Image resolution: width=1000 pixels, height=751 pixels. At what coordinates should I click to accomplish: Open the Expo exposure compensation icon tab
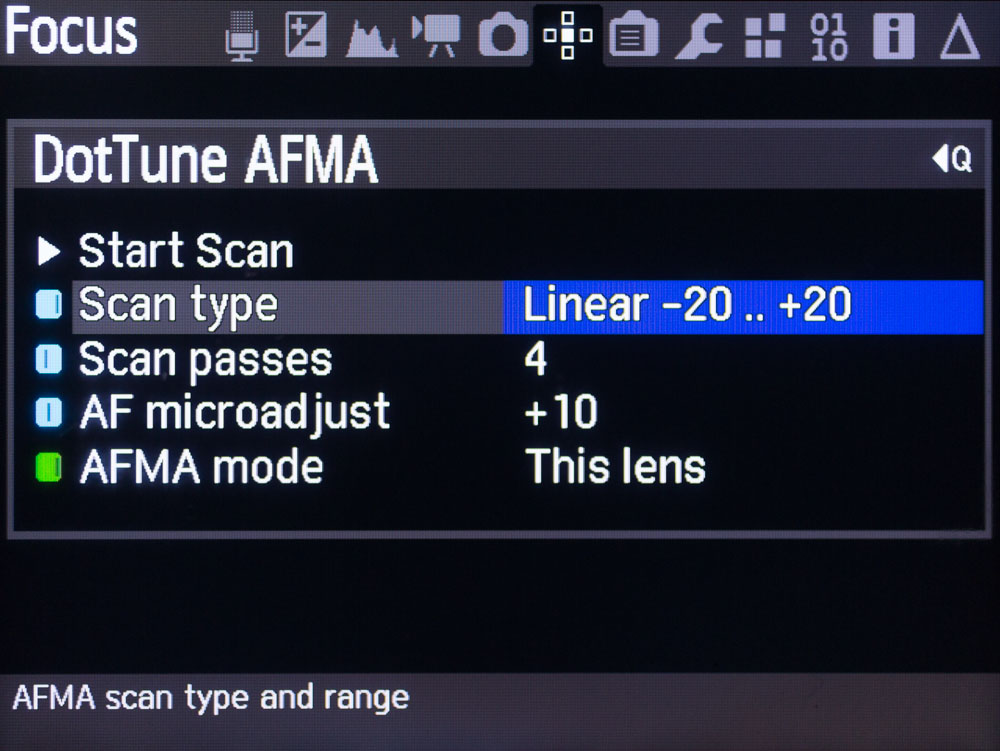click(306, 36)
